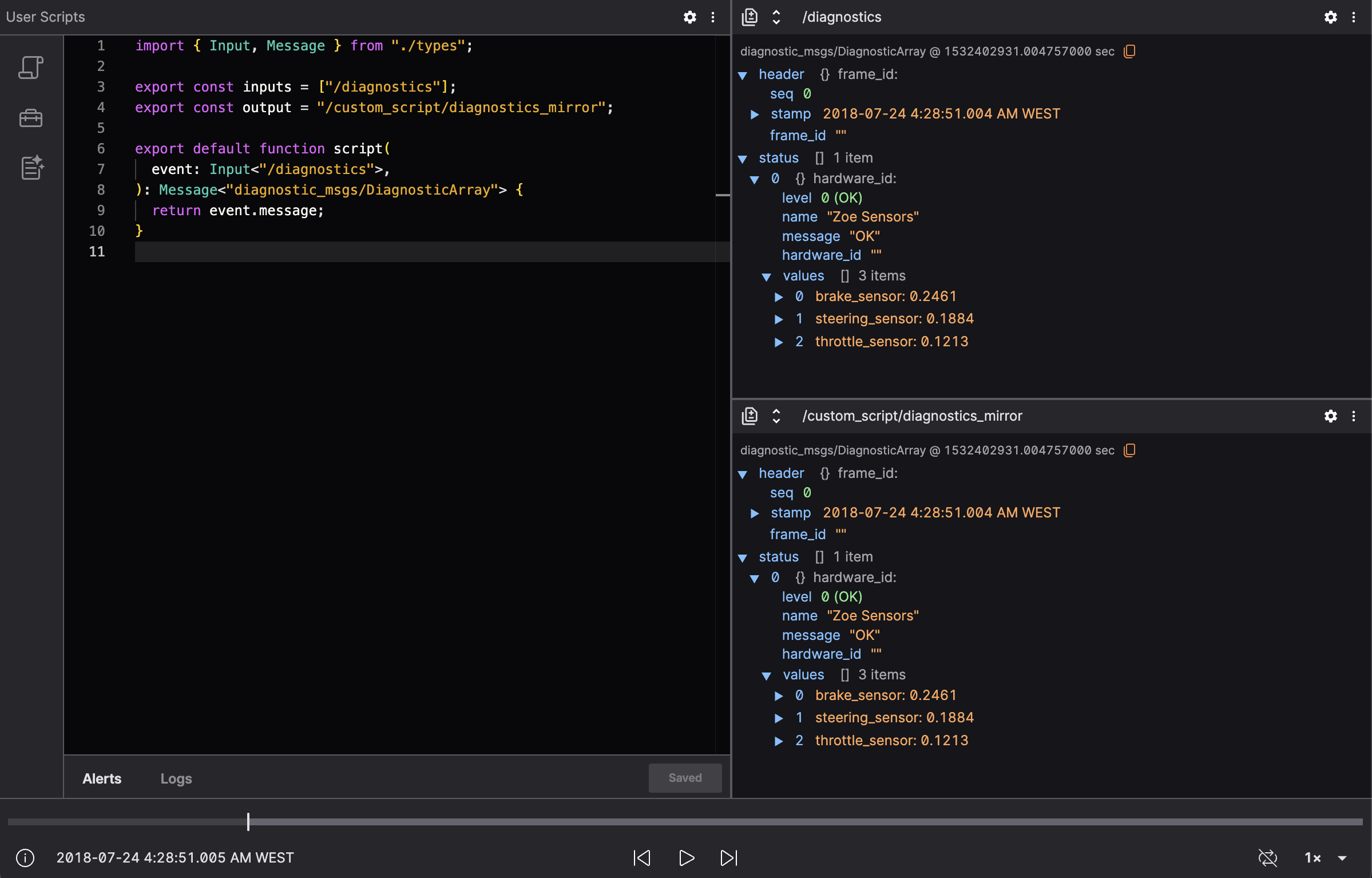Collapse status array in diagnostics_mirror panel
This screenshot has width=1372, height=878.
pos(743,558)
